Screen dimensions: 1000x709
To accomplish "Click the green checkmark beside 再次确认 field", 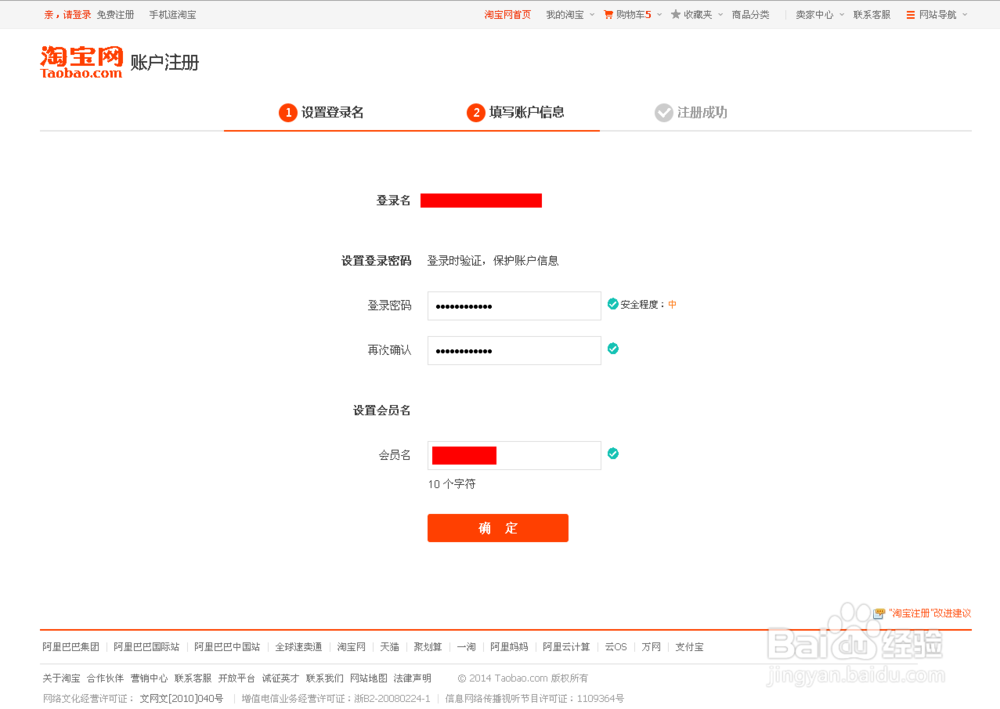I will click(x=613, y=350).
